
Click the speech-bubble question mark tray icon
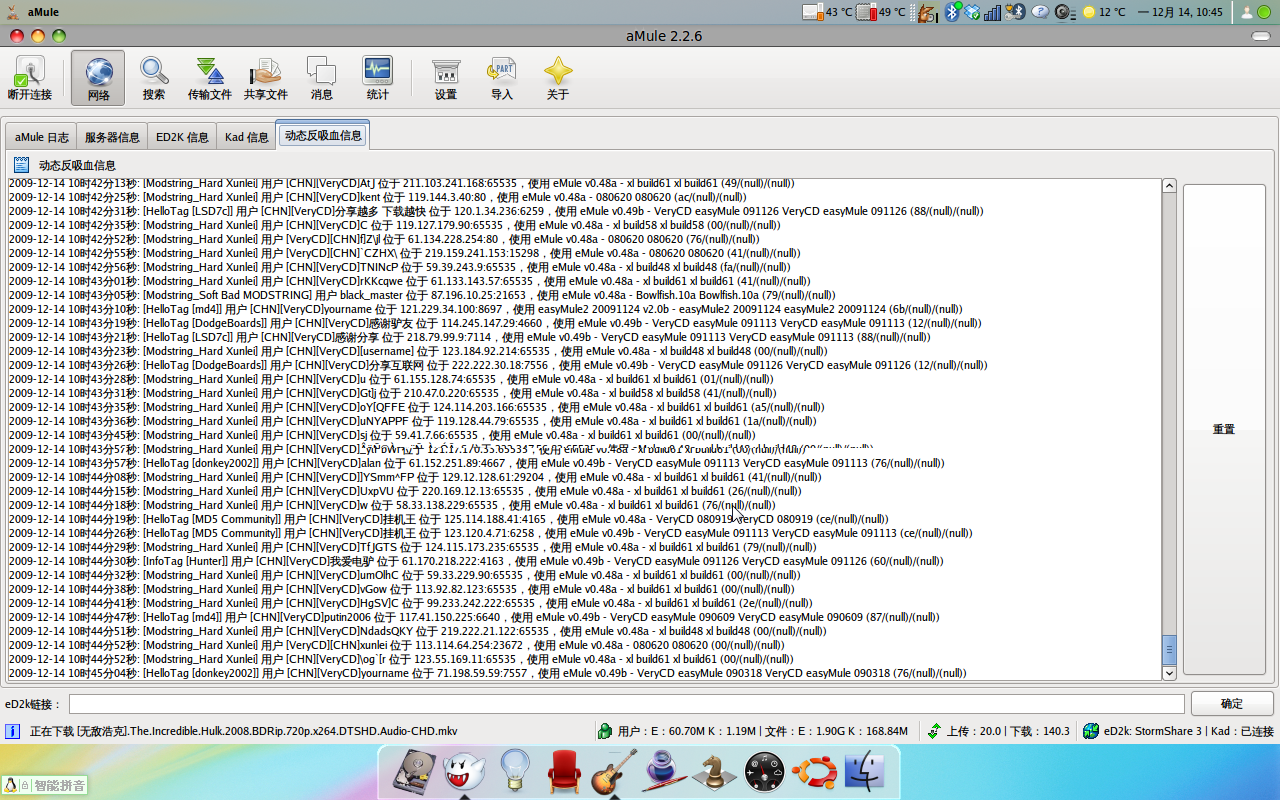pos(1040,12)
